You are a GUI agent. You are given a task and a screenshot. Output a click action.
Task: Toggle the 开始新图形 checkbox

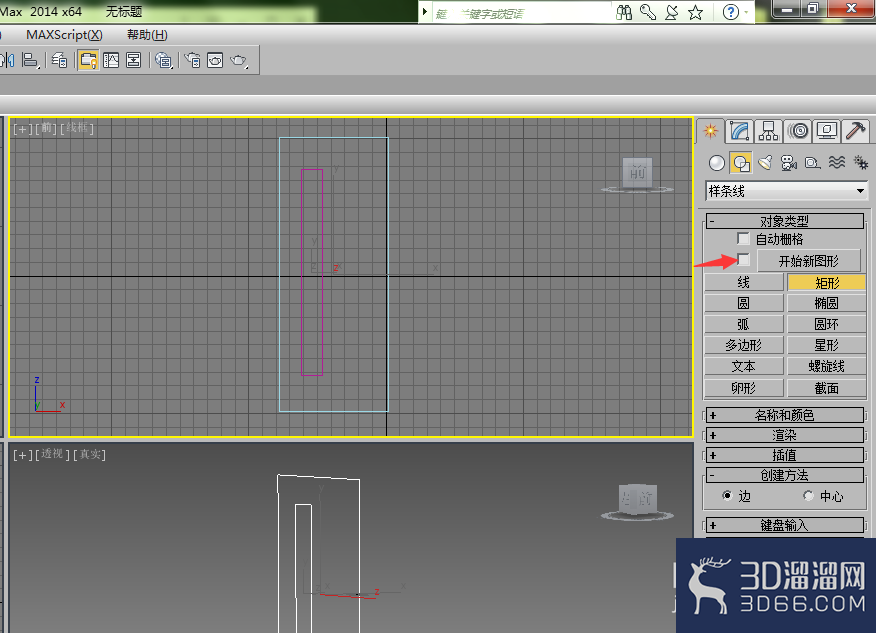743,259
